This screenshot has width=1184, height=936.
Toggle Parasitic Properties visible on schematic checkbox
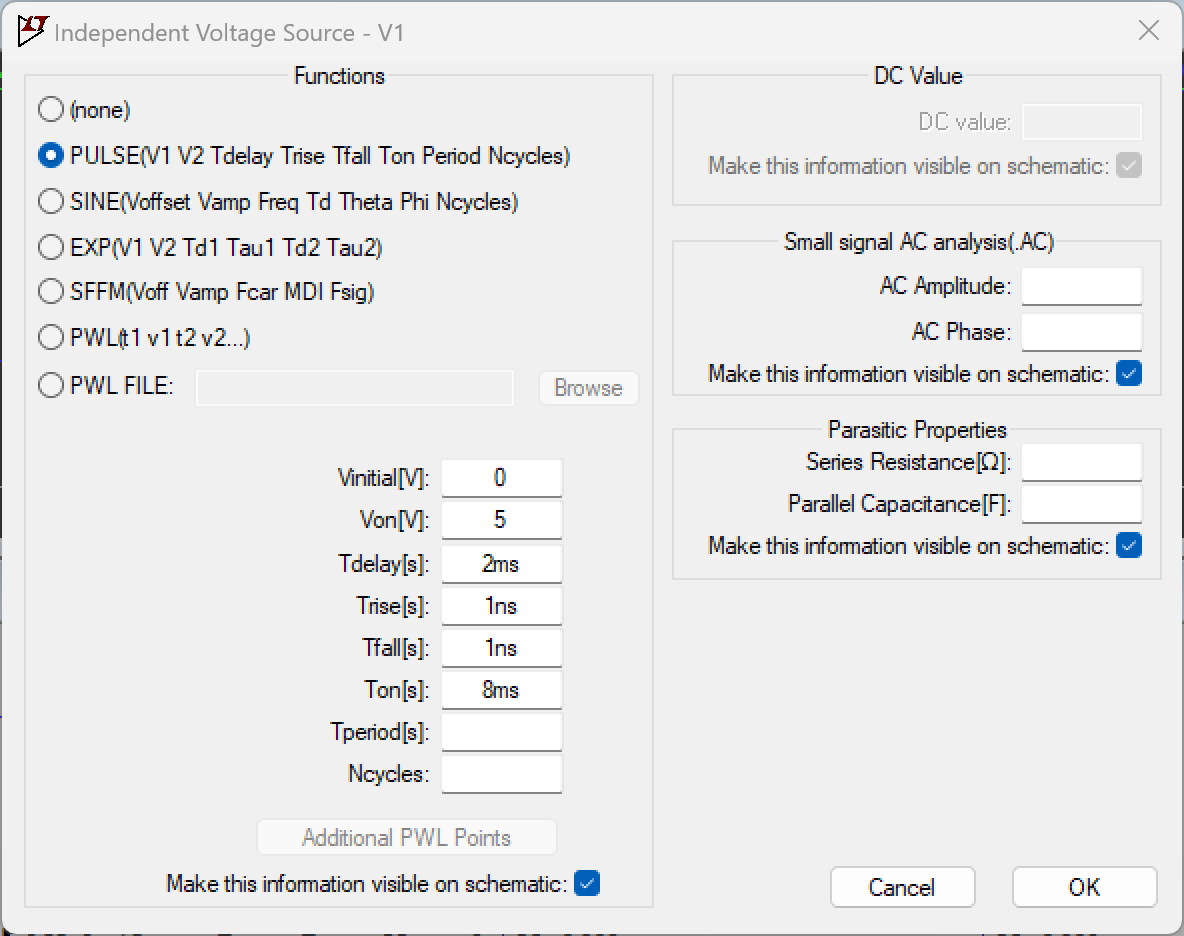coord(1129,545)
